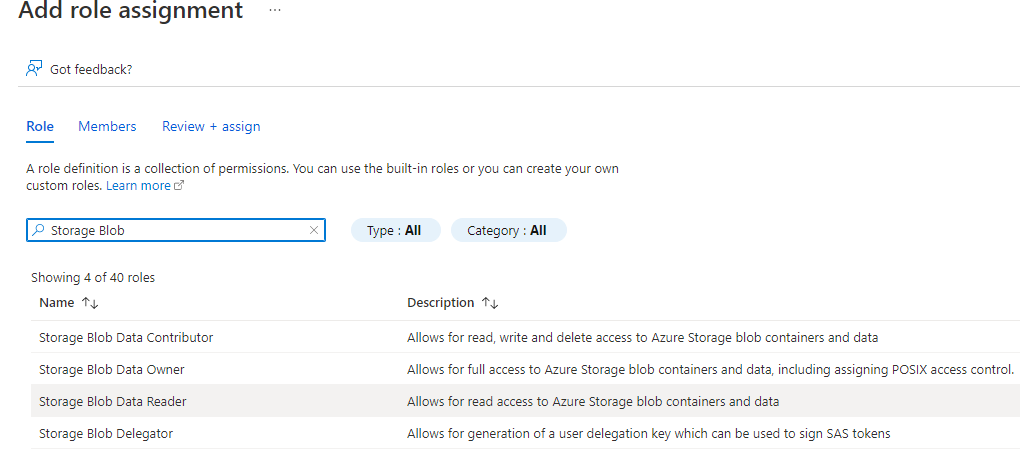Image resolution: width=1020 pixels, height=476 pixels.
Task: Switch to the Review + assign tab
Action: [x=211, y=126]
